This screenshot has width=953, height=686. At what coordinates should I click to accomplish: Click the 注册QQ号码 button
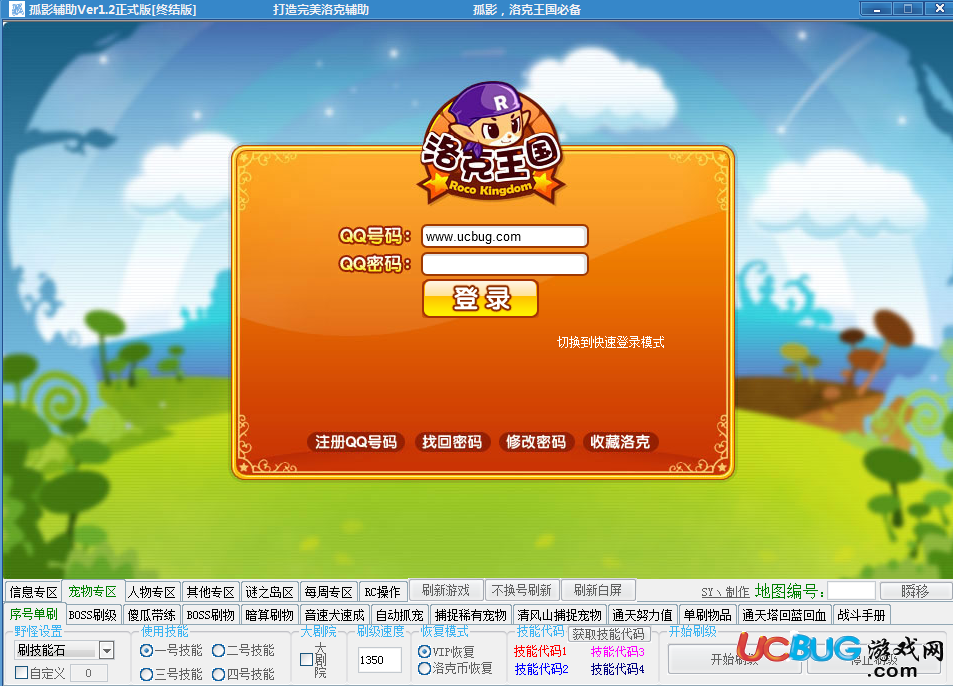pos(356,442)
